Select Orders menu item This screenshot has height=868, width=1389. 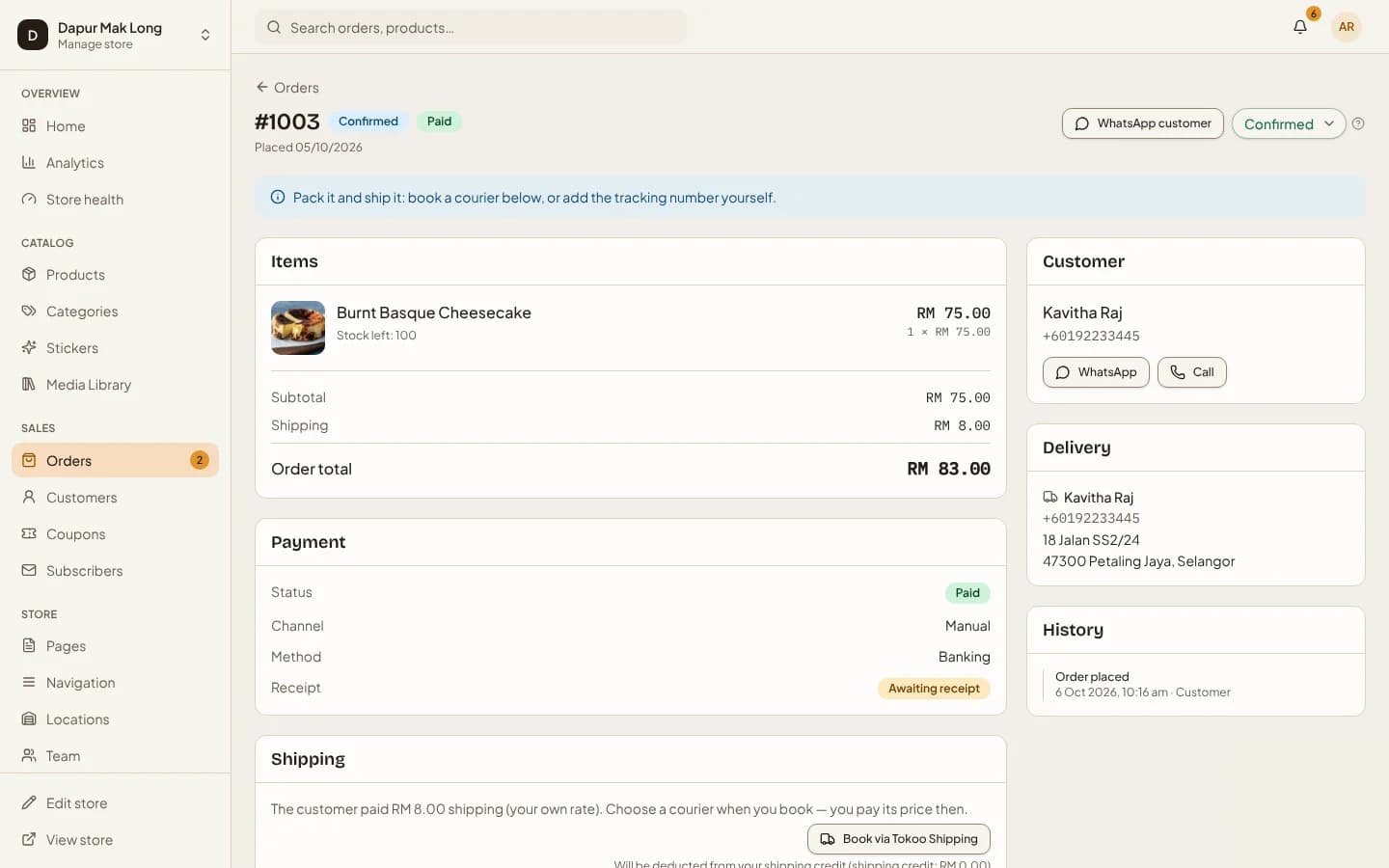click(x=116, y=460)
